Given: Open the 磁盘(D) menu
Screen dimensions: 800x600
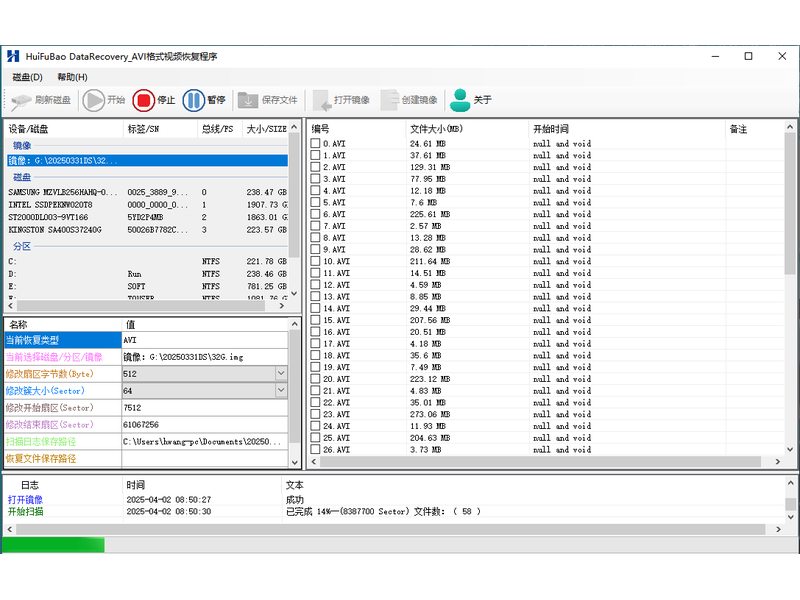Looking at the screenshot, I should (28, 77).
